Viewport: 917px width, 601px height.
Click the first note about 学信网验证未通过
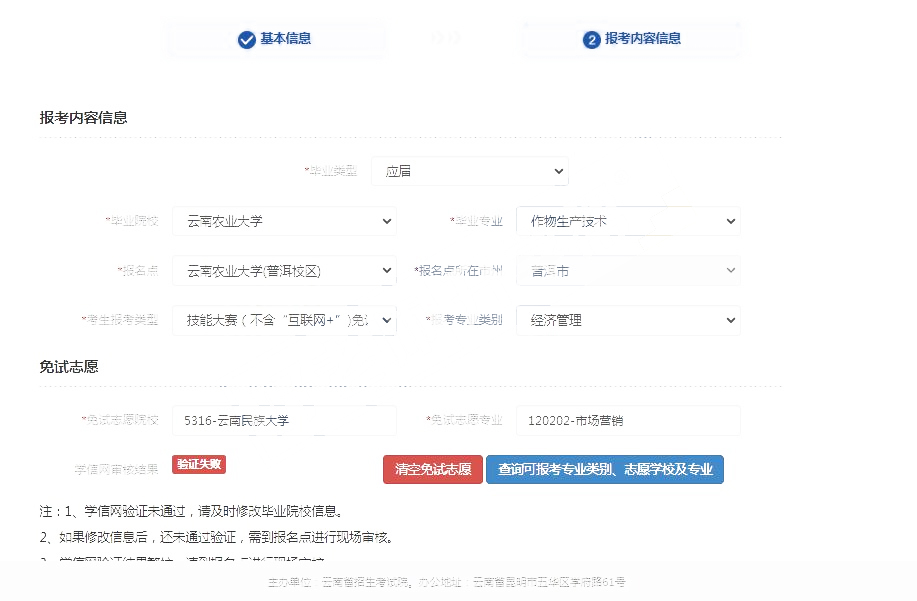click(192, 511)
